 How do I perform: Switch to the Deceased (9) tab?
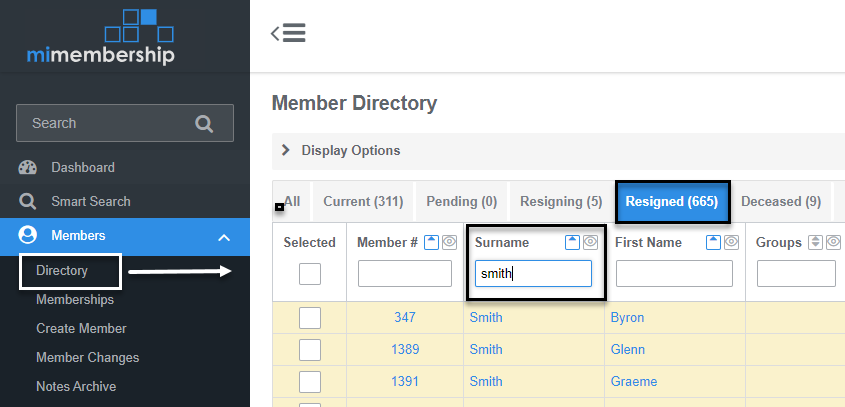click(781, 202)
